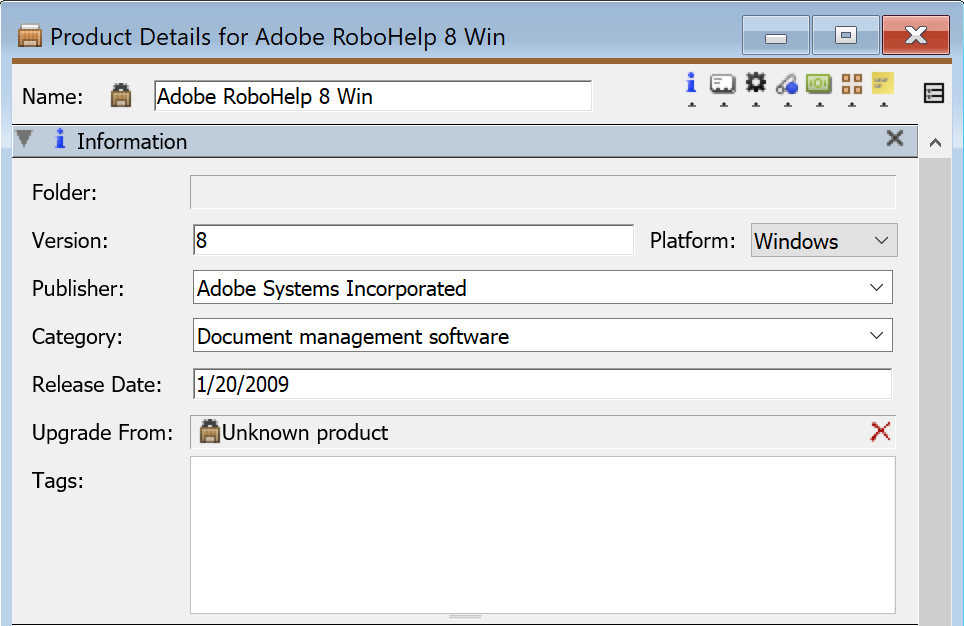This screenshot has width=964, height=626.
Task: Click into the Version text field
Action: (413, 240)
